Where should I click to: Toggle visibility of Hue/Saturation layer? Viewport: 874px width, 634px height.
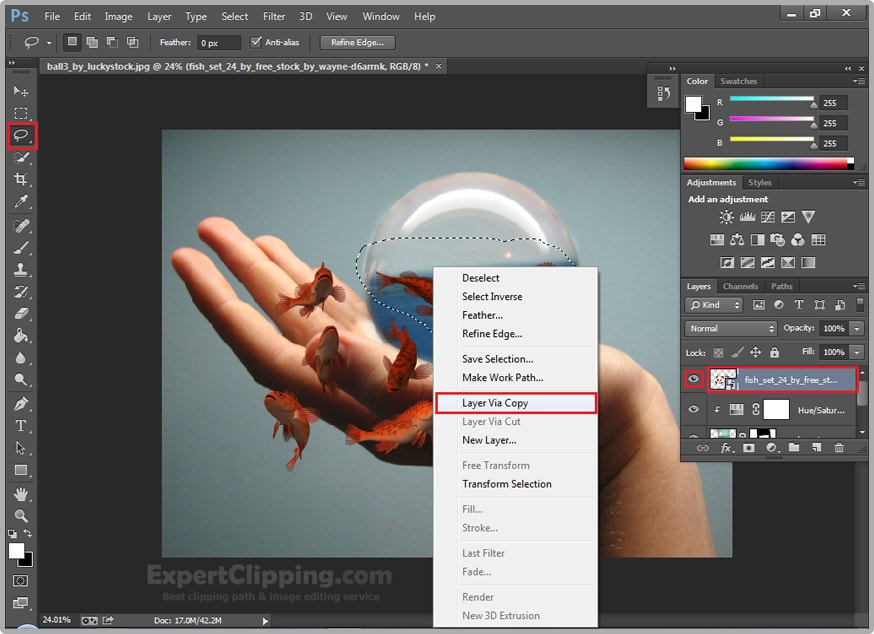[694, 410]
